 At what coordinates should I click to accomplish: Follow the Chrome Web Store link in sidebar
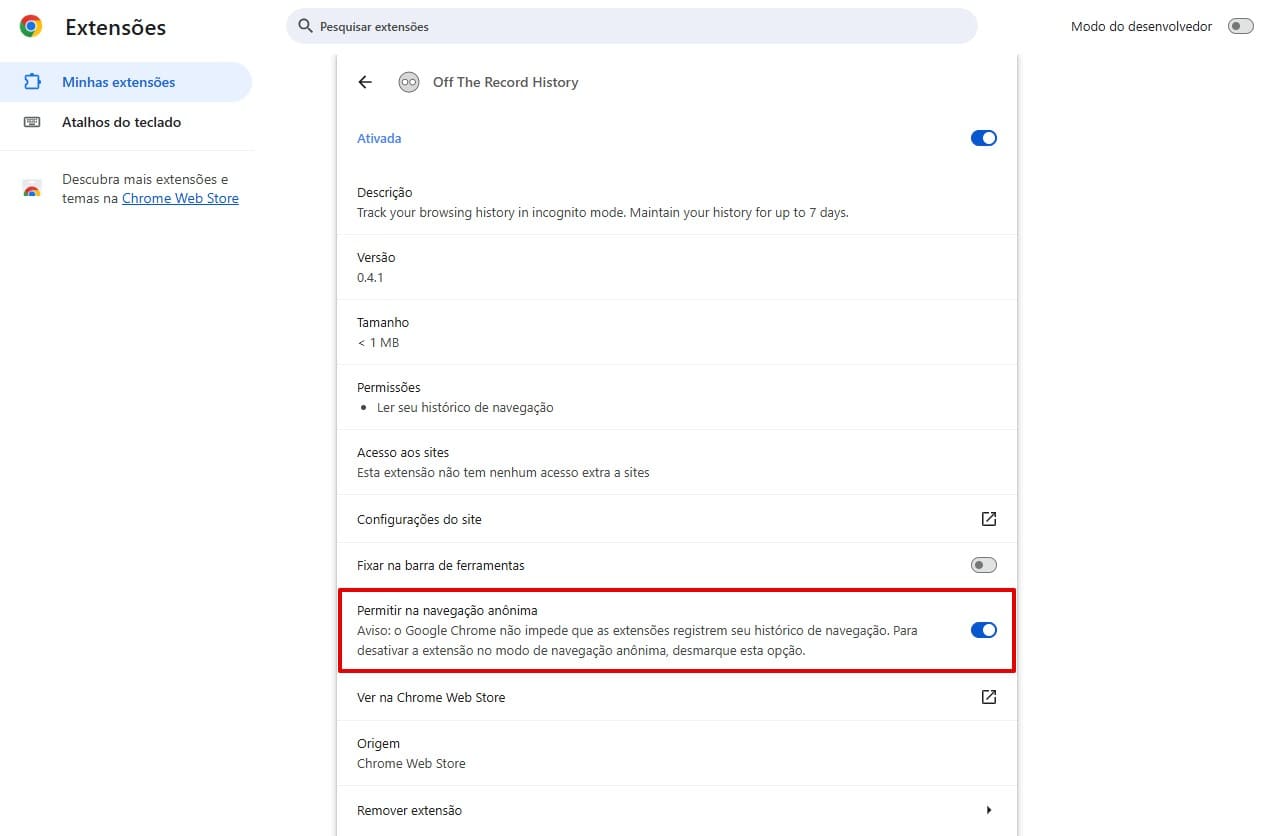point(180,198)
